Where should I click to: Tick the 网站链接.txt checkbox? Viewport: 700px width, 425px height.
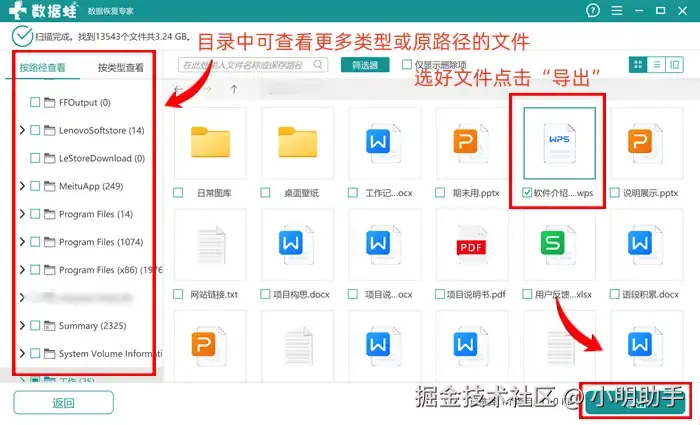point(178,294)
